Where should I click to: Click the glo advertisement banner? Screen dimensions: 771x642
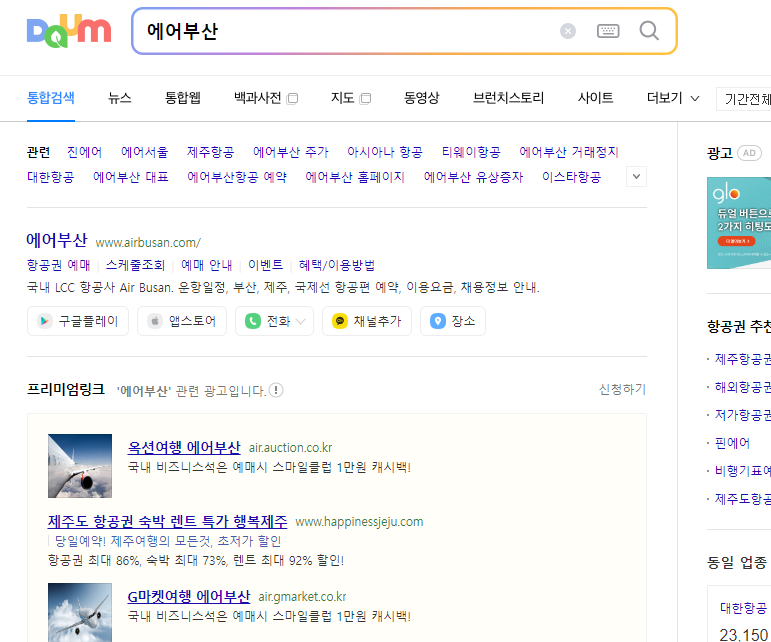coord(739,223)
